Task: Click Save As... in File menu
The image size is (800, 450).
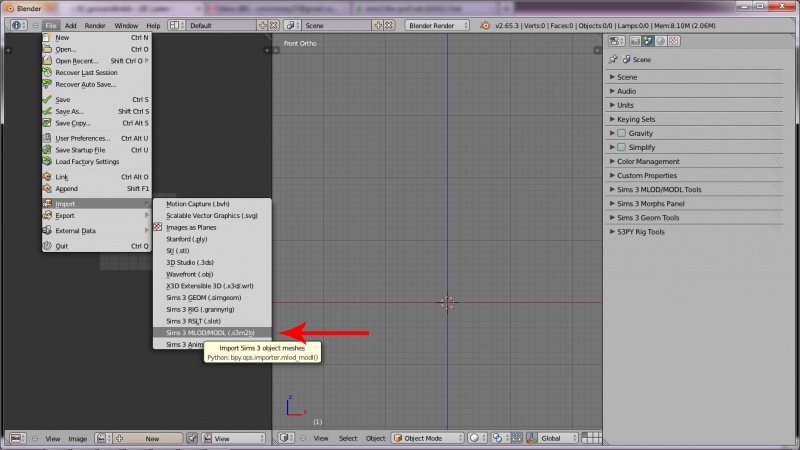Action: (x=96, y=111)
